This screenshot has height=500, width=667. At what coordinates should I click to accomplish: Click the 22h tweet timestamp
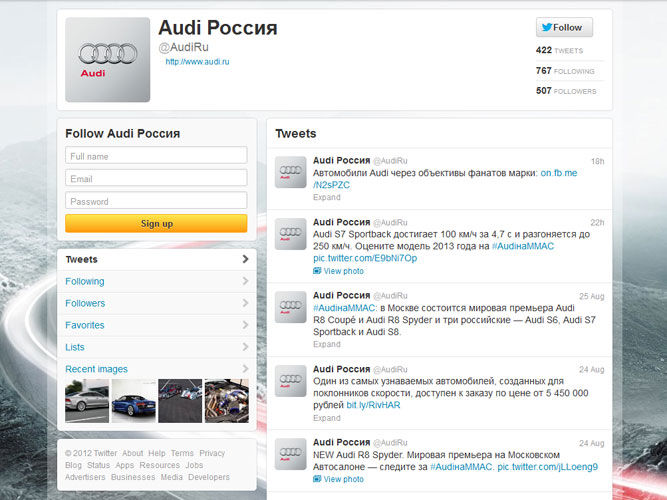(x=597, y=223)
